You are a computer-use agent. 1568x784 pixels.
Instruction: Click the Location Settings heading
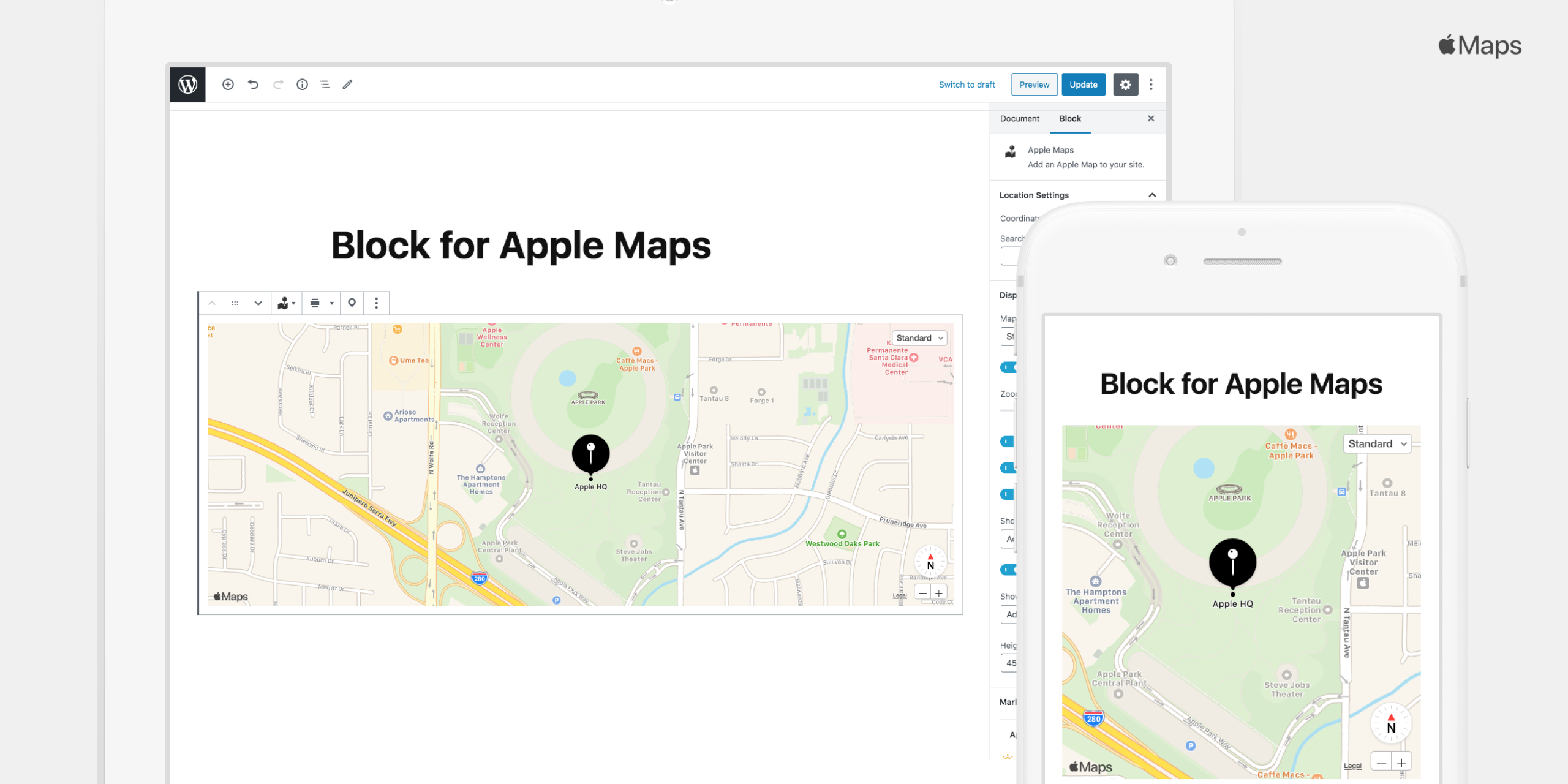click(x=1034, y=195)
